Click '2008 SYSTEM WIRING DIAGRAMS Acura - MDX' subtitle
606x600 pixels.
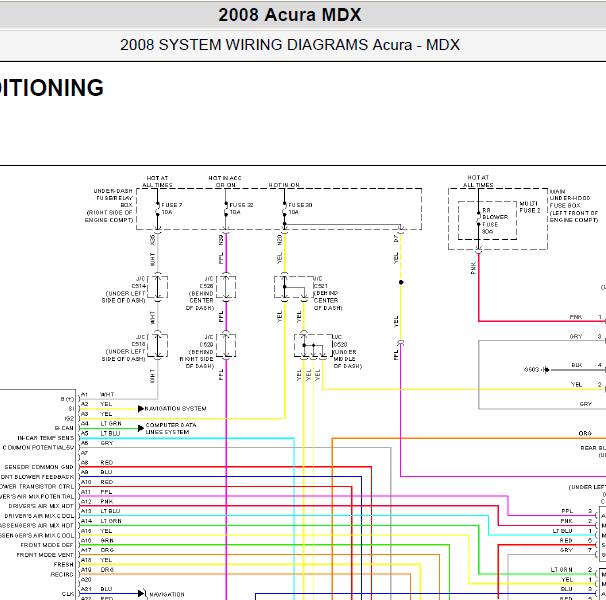pyautogui.click(x=290, y=45)
